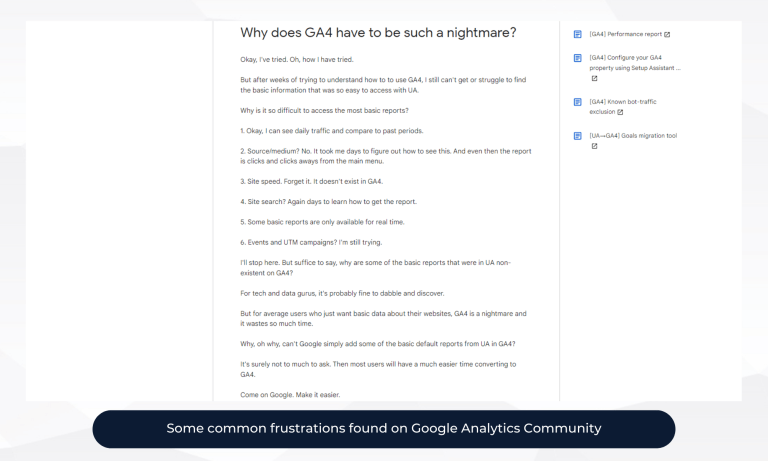Image resolution: width=768 pixels, height=461 pixels.
Task: Click the "Why does GA4 have to be such a nightmare?" heading
Action: click(378, 33)
